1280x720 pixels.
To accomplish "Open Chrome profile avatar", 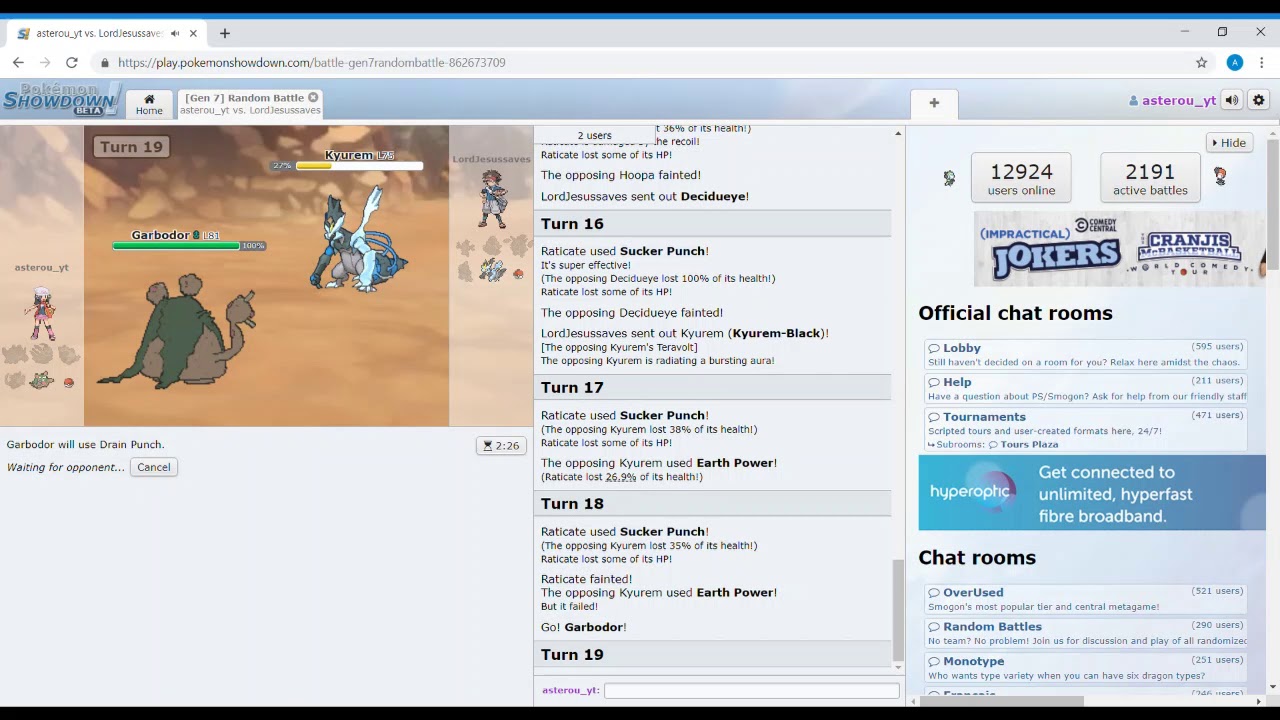I will [x=1235, y=62].
